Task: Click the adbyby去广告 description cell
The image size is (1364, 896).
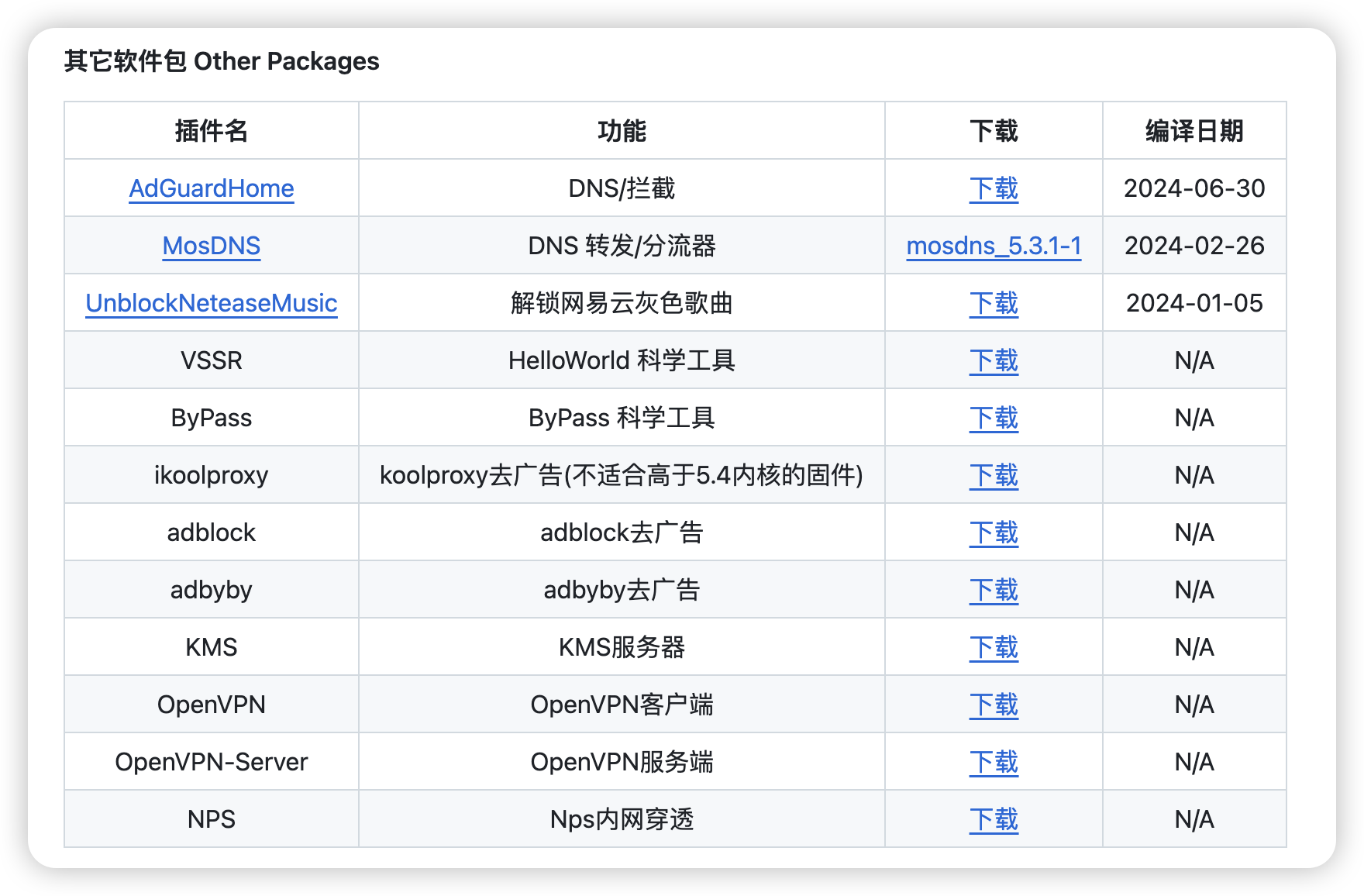Action: click(x=622, y=590)
